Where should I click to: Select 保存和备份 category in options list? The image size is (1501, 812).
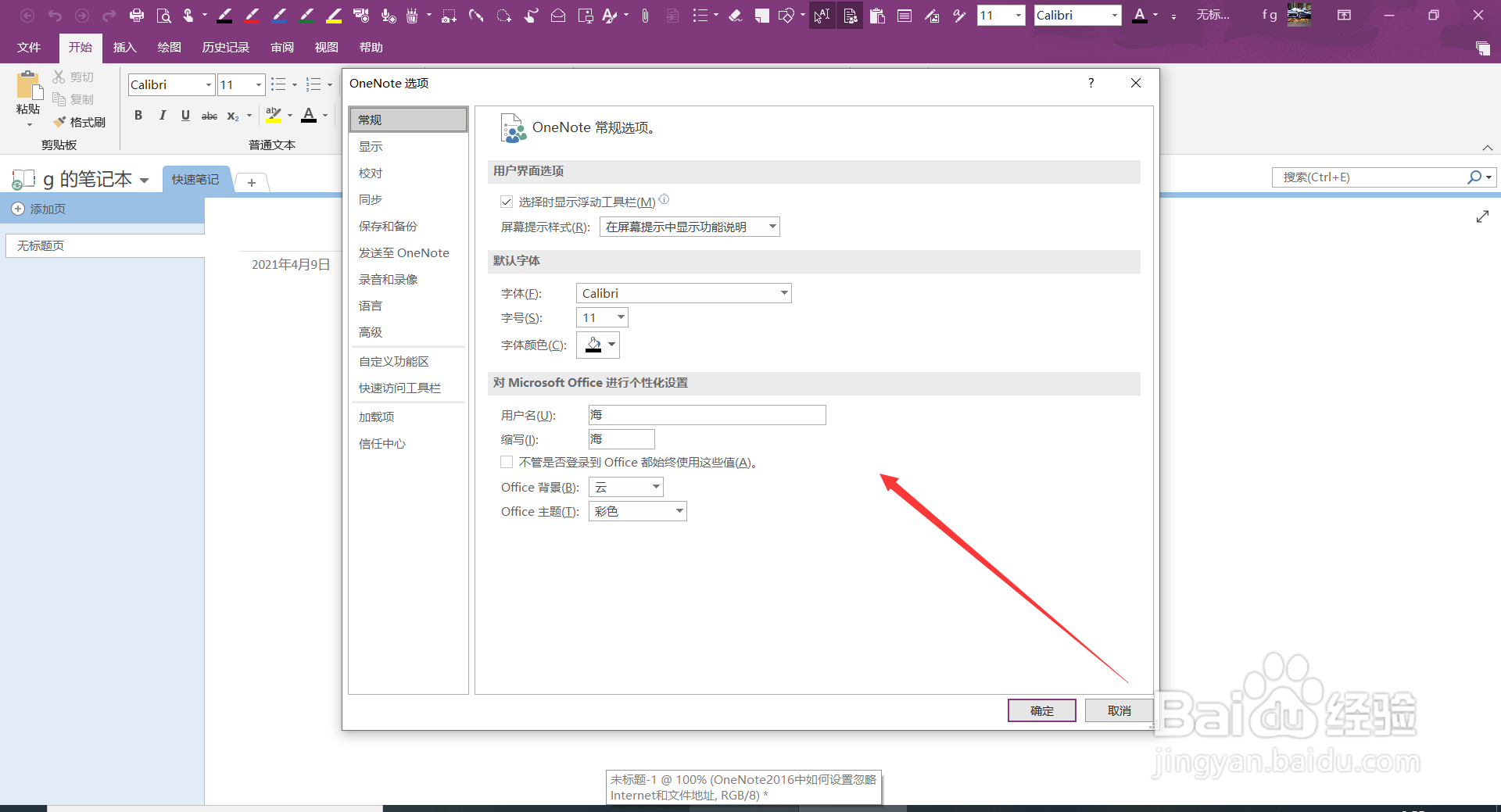click(408, 226)
